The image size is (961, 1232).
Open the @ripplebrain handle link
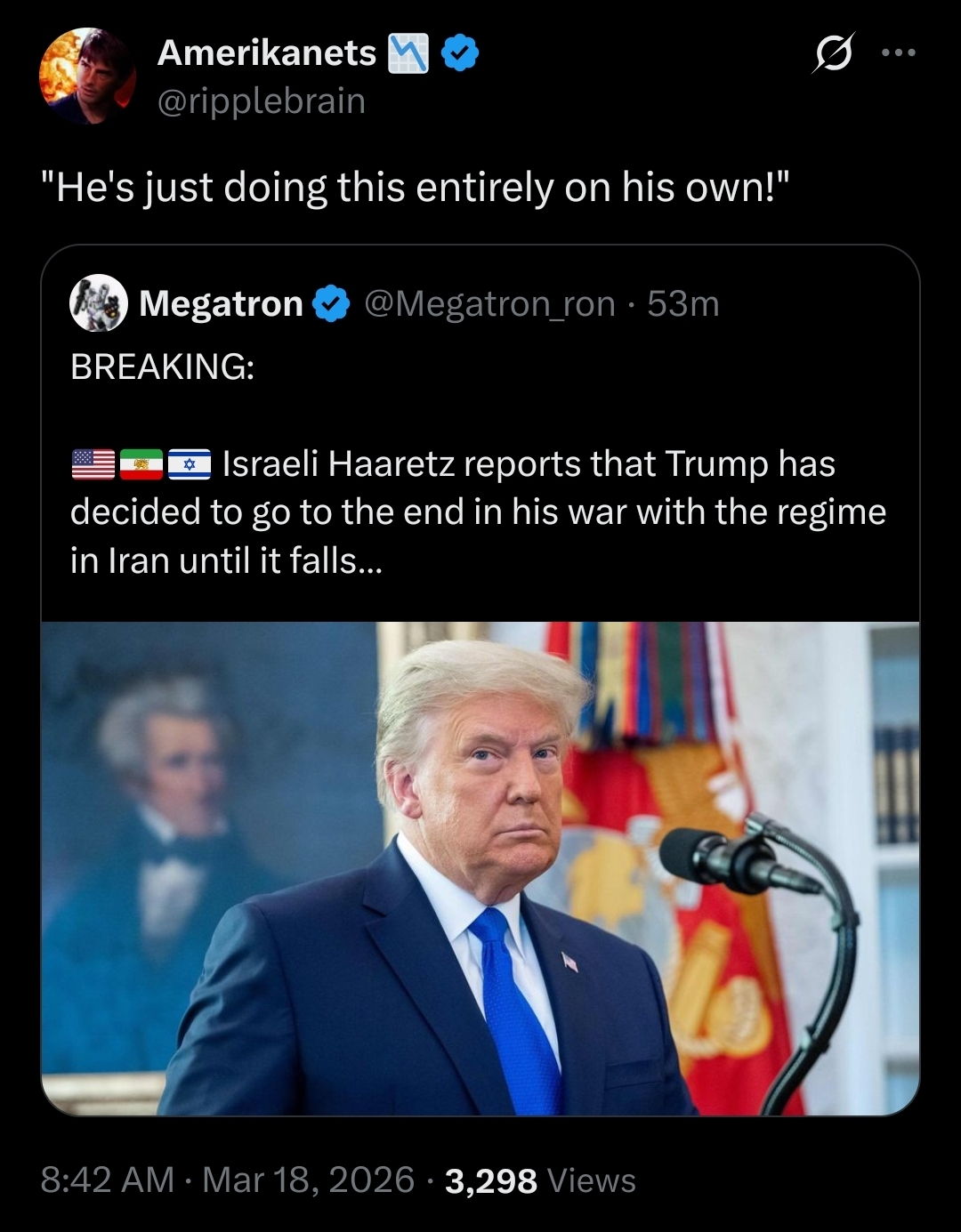point(262,101)
